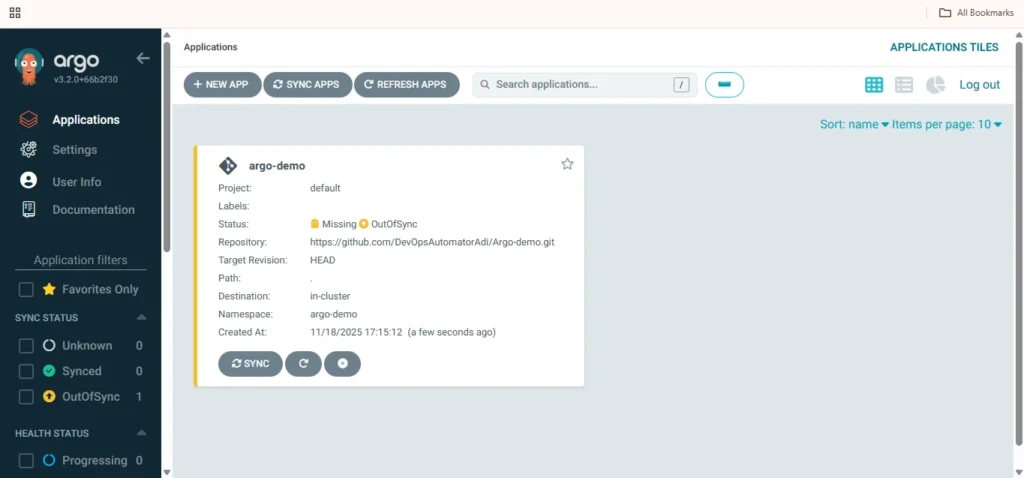This screenshot has width=1024, height=478.
Task: Switch to tiles grid view
Action: [x=874, y=85]
